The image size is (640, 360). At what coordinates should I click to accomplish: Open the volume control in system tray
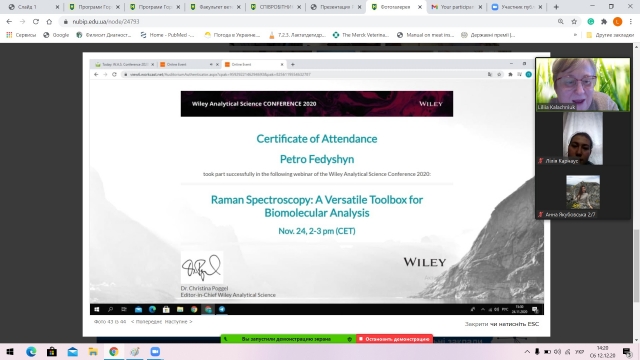(x=558, y=351)
